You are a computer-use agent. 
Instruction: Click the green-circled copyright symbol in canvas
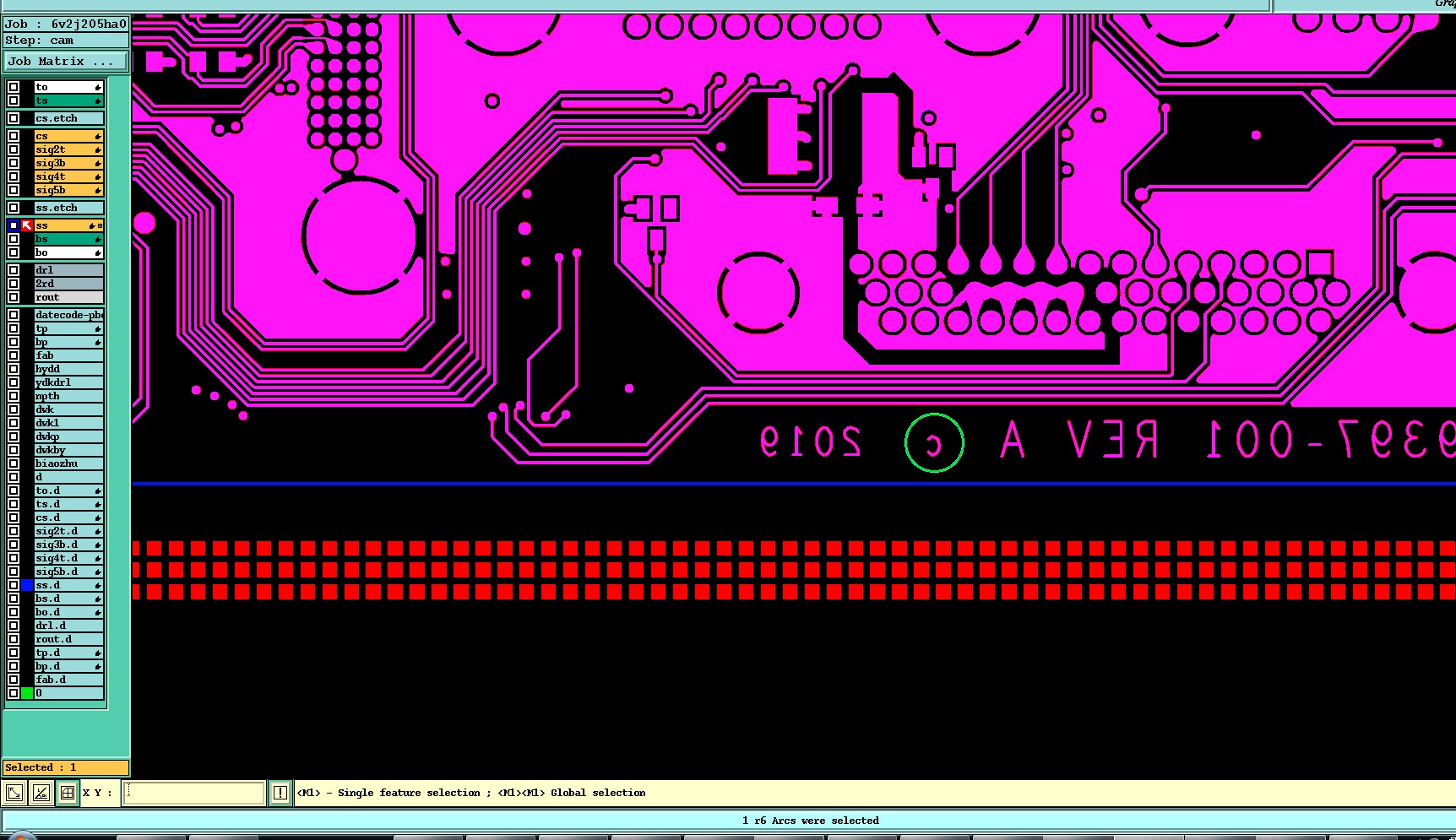pos(934,442)
